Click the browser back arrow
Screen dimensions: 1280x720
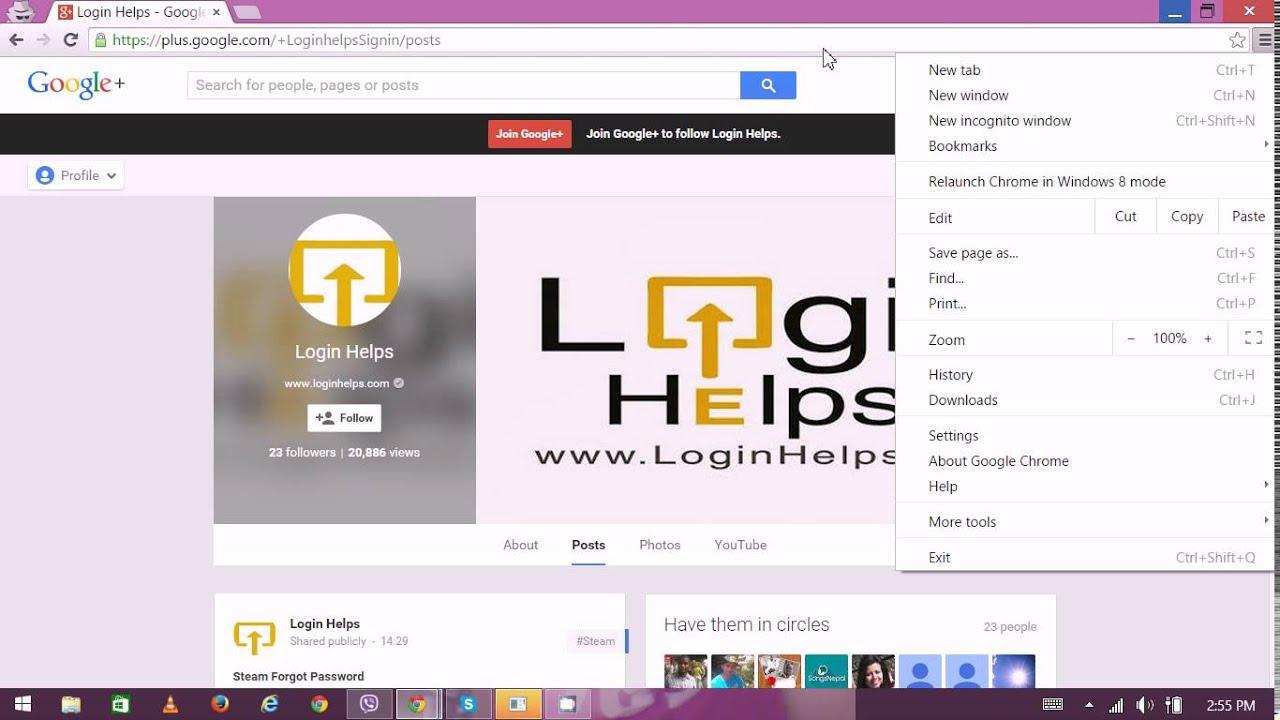pos(16,40)
